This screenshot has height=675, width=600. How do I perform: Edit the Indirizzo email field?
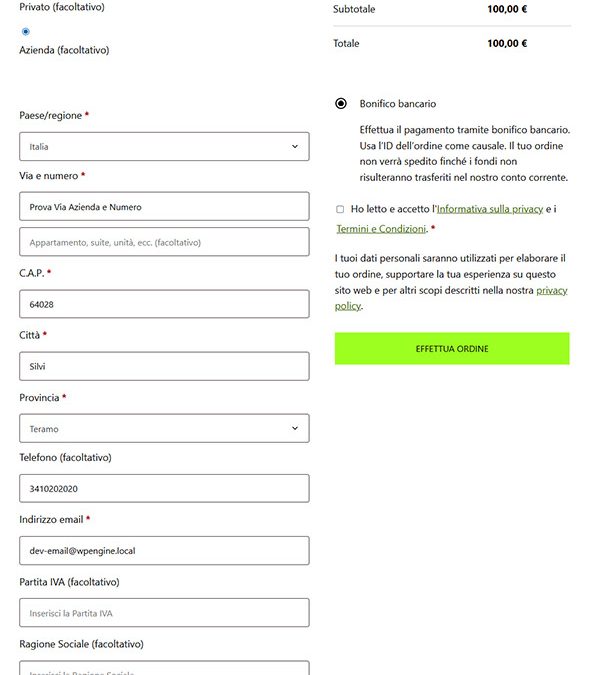164,551
